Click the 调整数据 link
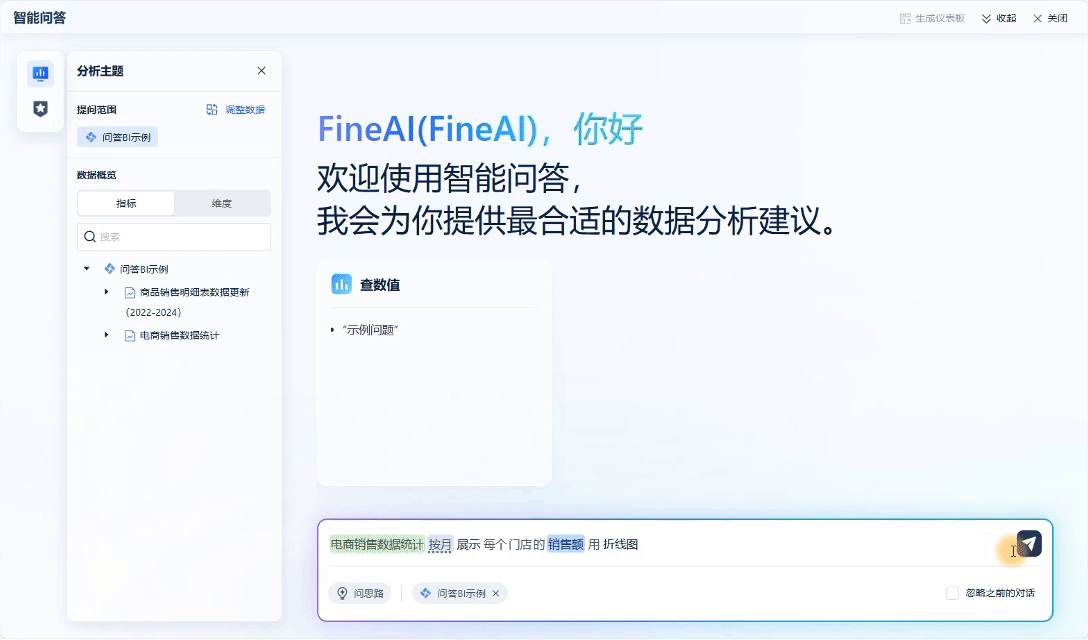 coord(245,110)
